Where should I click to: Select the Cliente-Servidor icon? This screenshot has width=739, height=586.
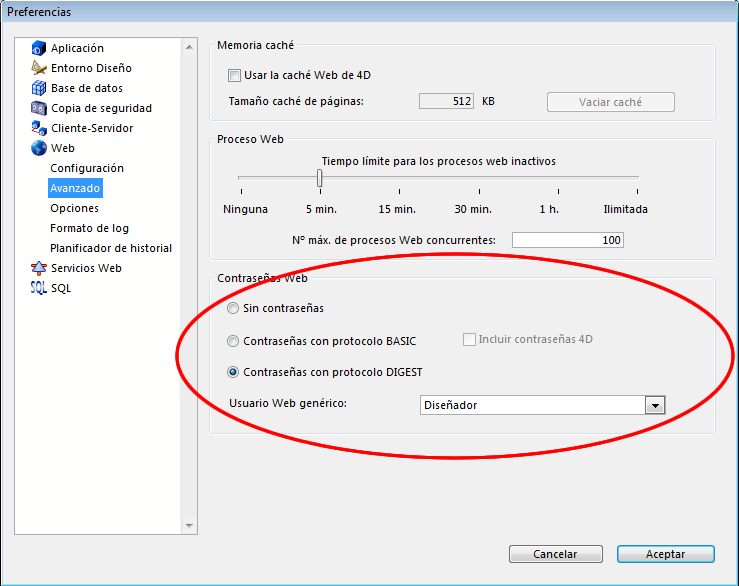pos(39,128)
